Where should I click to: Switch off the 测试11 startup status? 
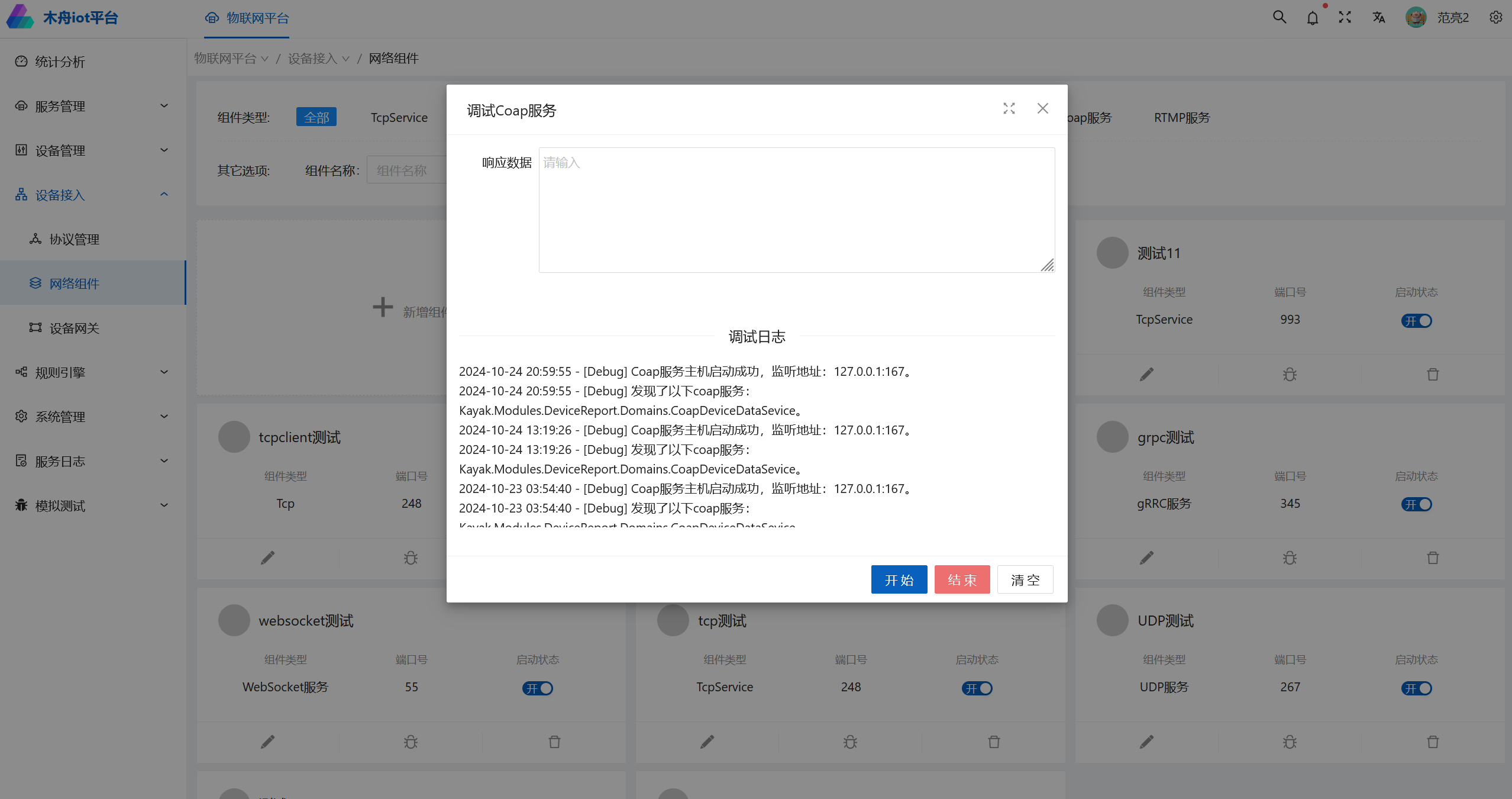1416,321
